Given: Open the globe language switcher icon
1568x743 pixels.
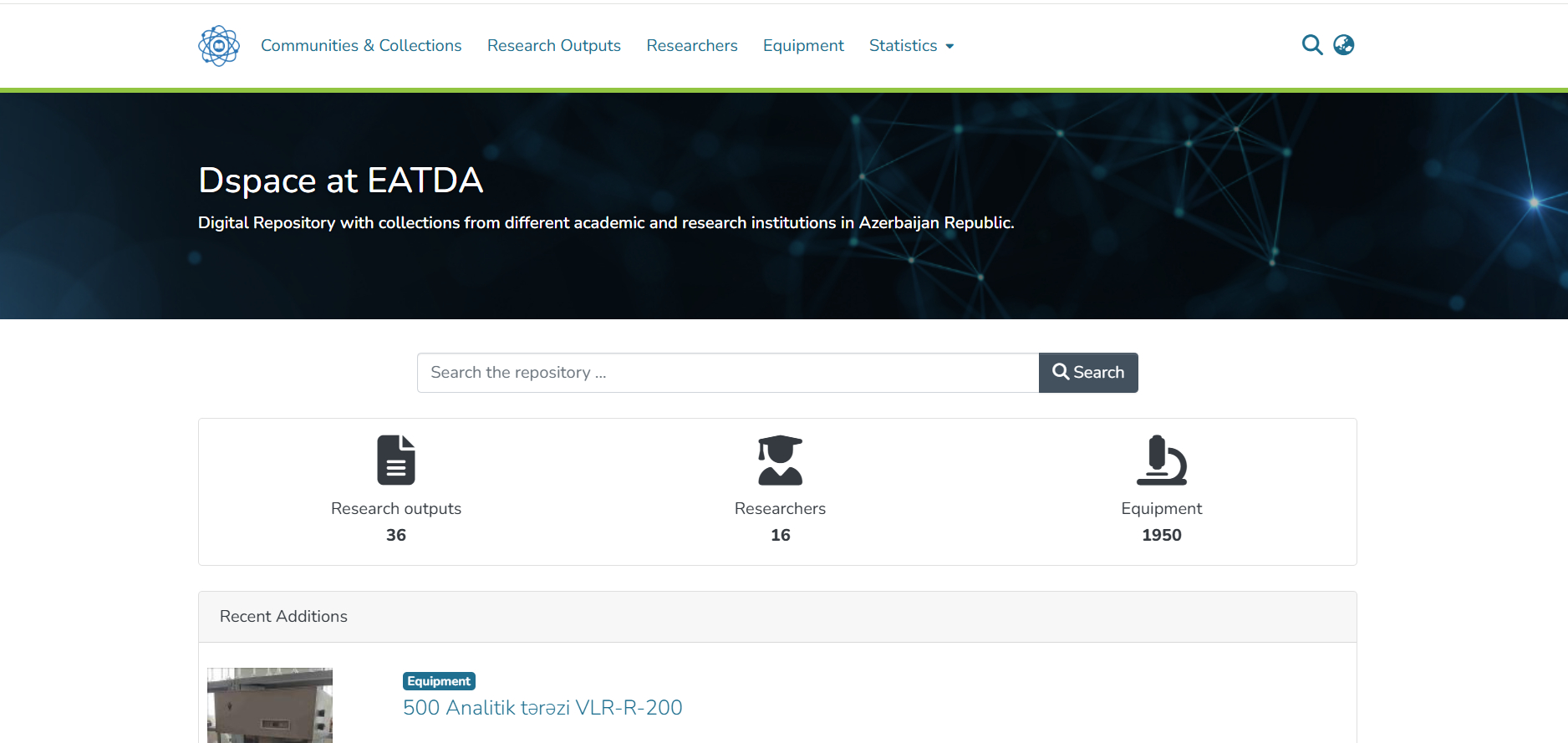Looking at the screenshot, I should tap(1343, 45).
